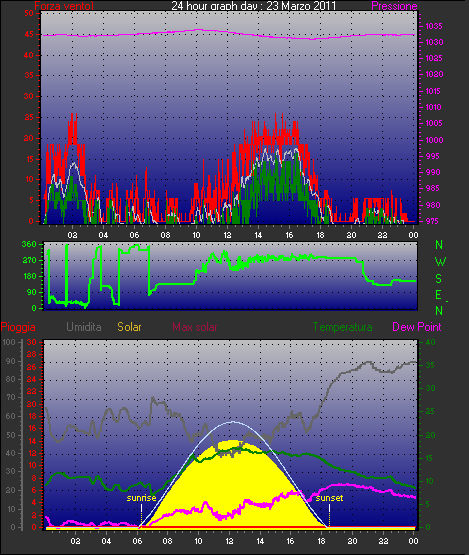The image size is (469, 555).
Task: Click the E wind direction label
Action: click(x=438, y=295)
